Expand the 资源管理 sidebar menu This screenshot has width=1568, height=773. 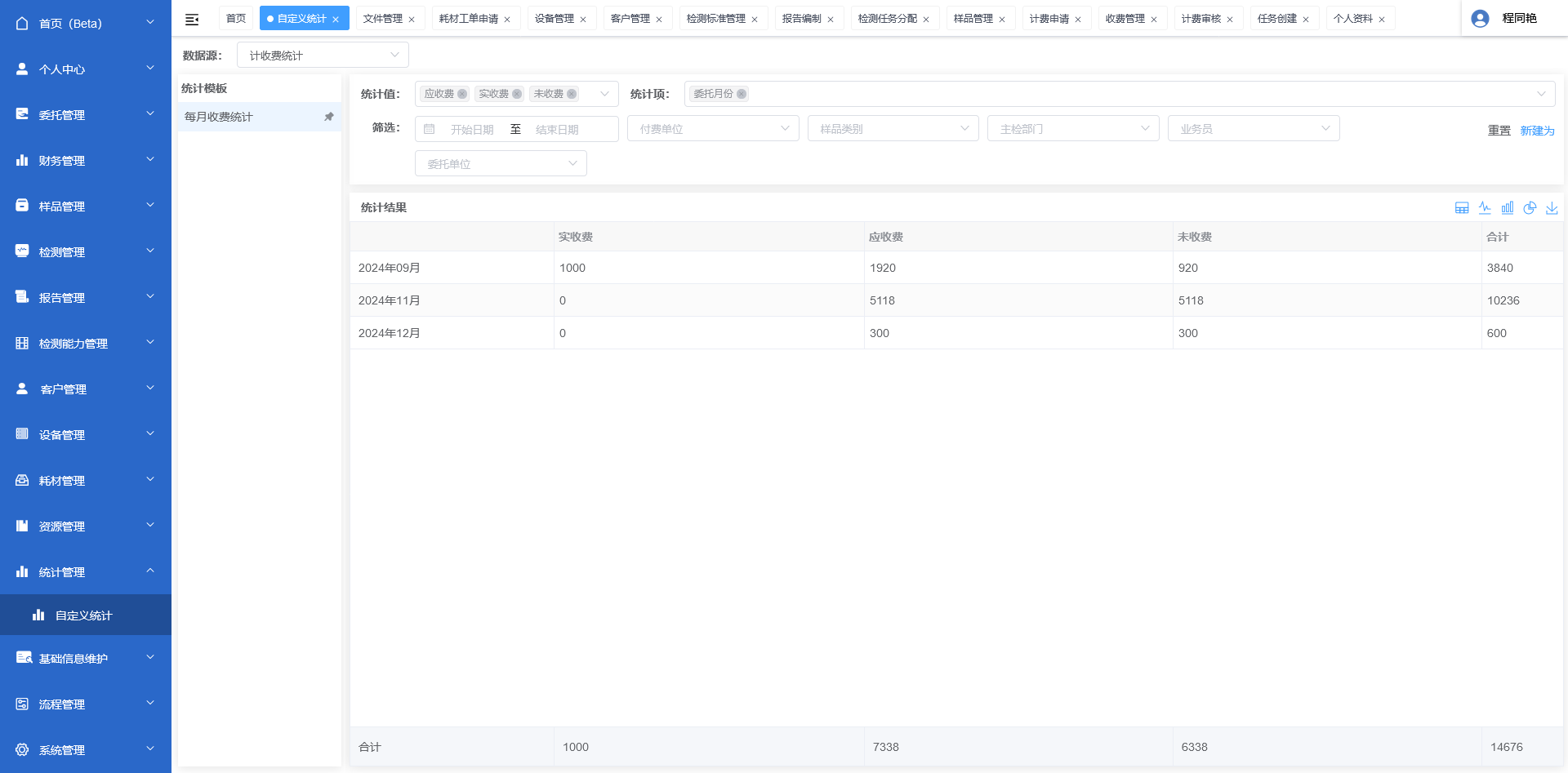(x=86, y=526)
